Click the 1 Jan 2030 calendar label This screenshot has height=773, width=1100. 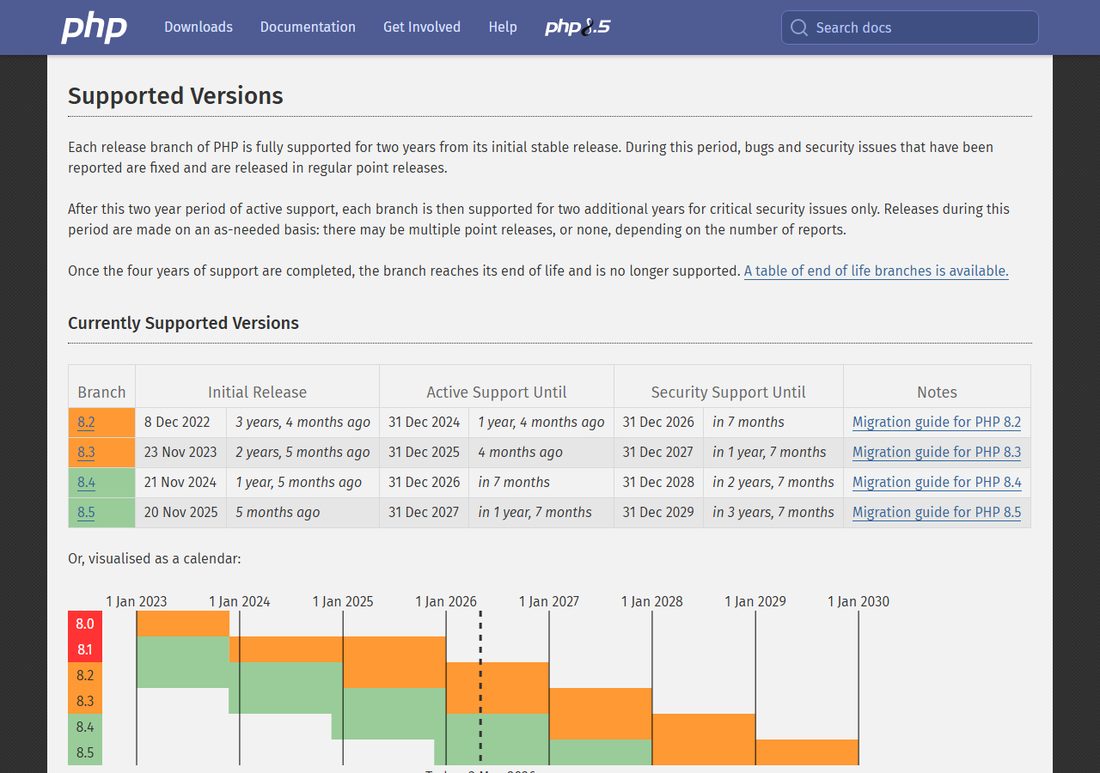(859, 602)
